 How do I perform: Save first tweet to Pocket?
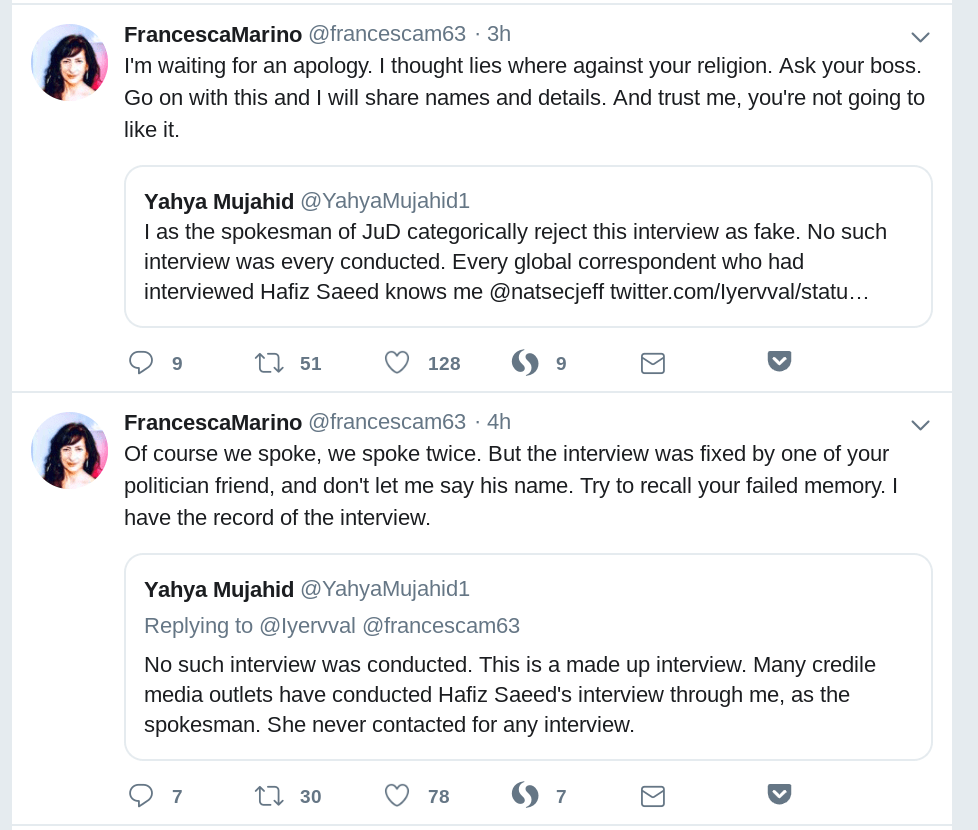coord(779,361)
